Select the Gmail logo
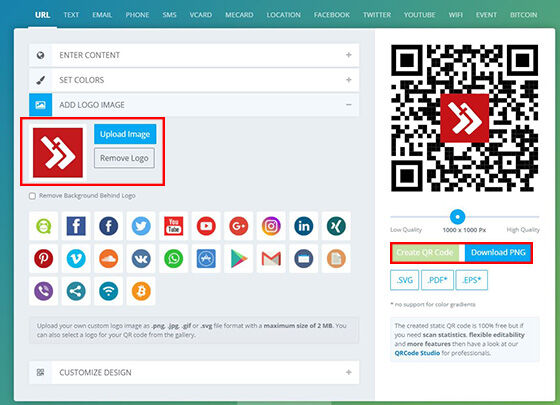Screen dimensions: 560x405 point(271,259)
